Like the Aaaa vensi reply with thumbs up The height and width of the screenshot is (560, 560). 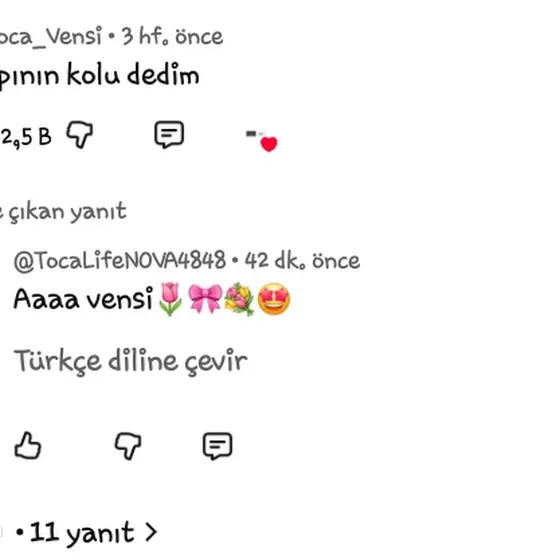click(x=28, y=446)
